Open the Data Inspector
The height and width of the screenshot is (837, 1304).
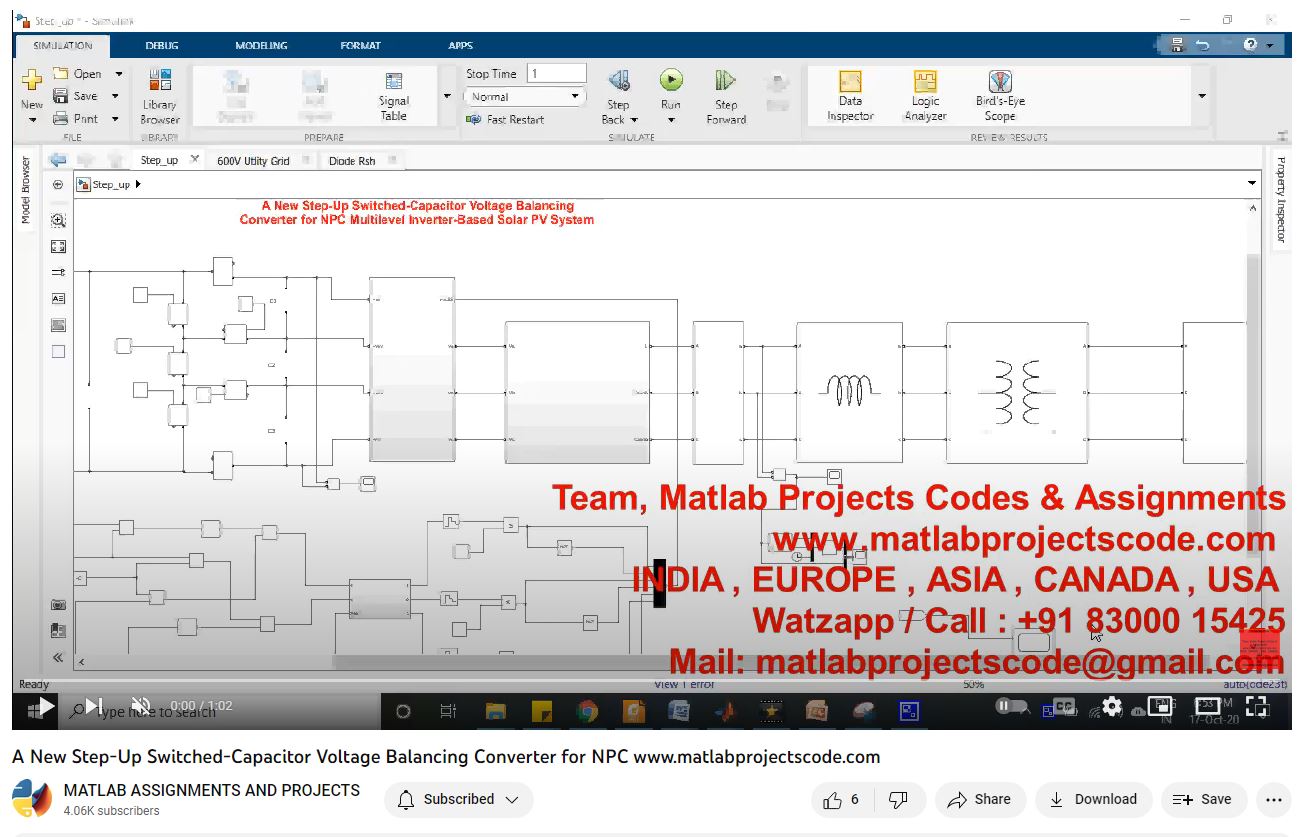click(x=850, y=95)
